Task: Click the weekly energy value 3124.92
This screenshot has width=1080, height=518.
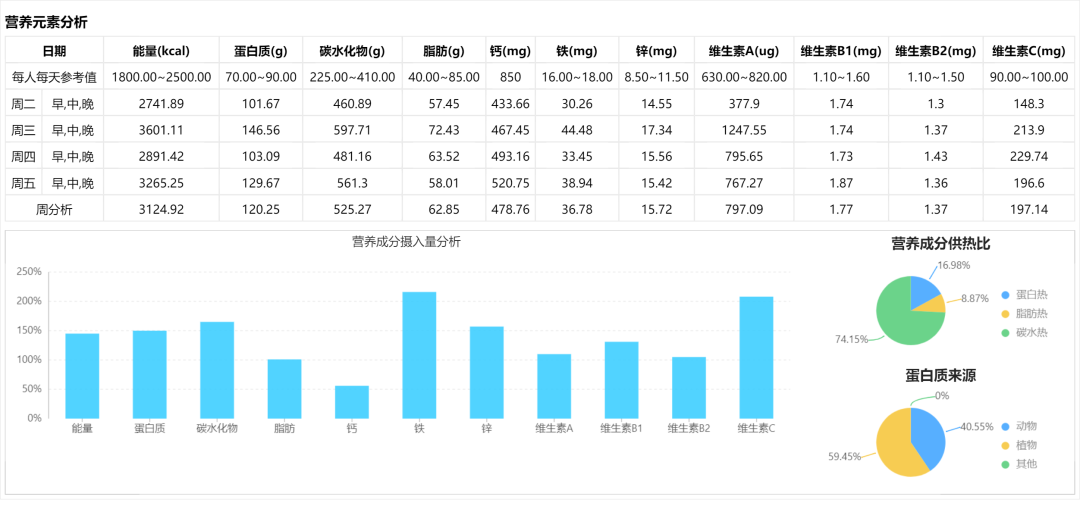Action: click(x=161, y=209)
